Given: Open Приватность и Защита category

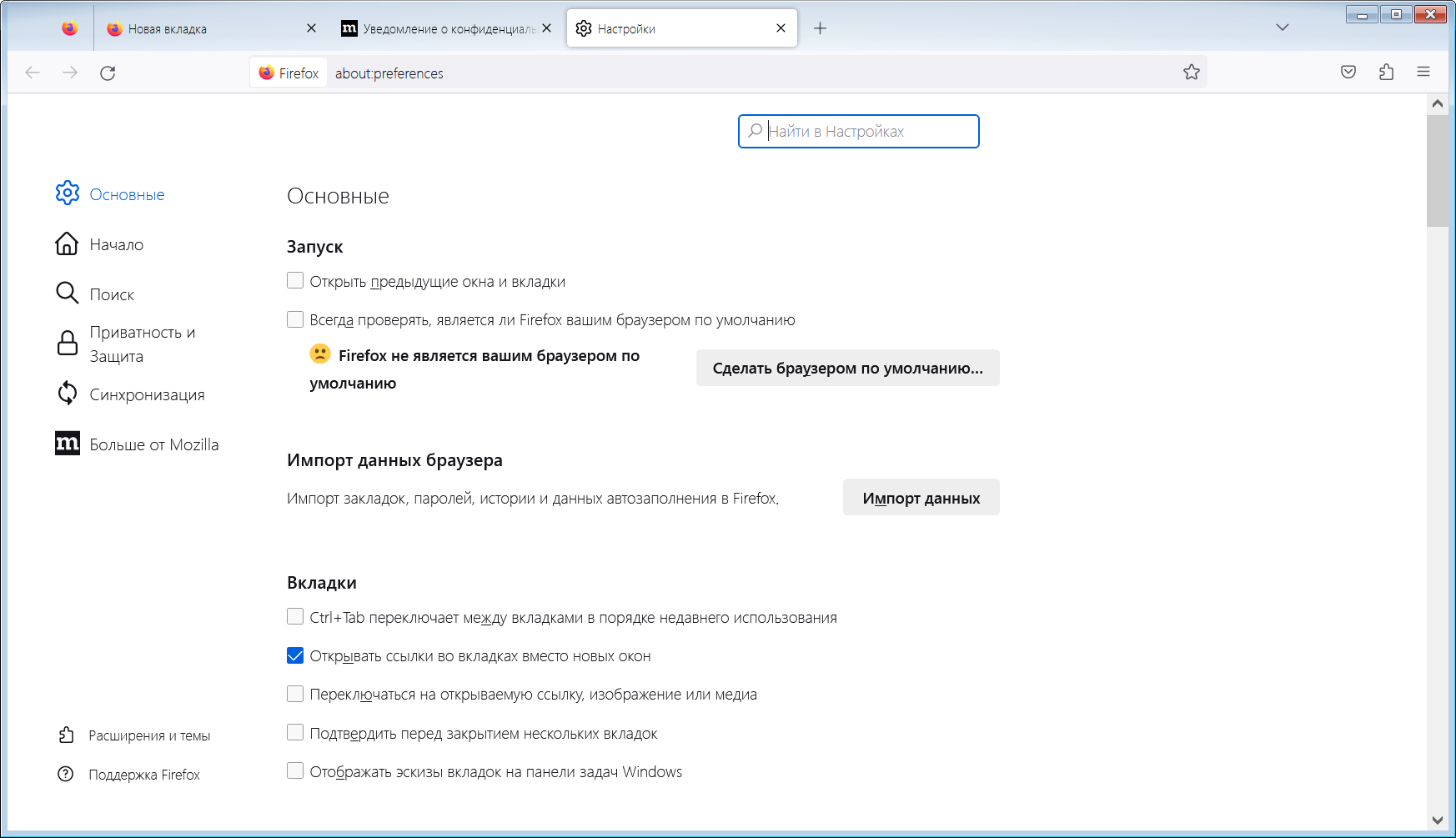Looking at the screenshot, I should [125, 344].
